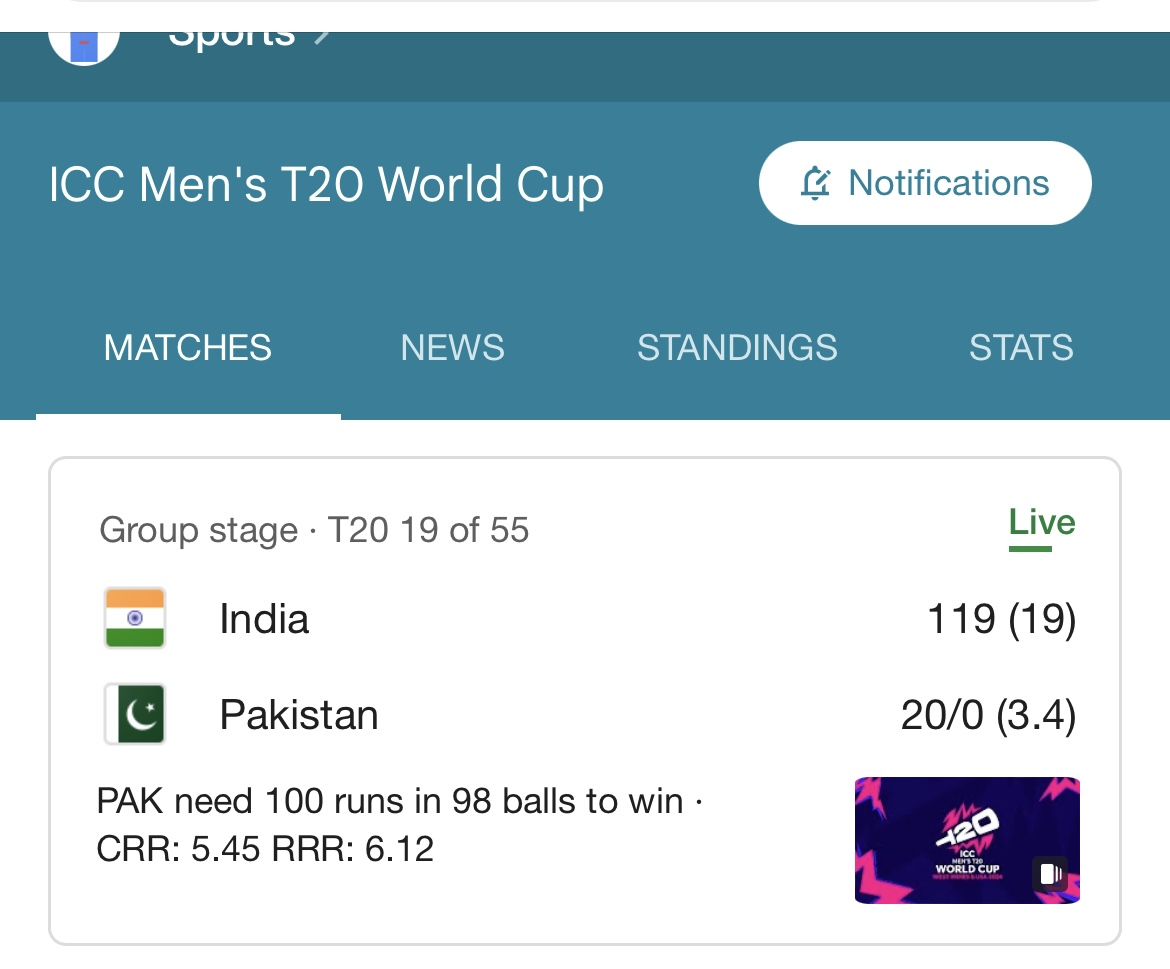Open the ICC Men's T20 World Cup title

[x=326, y=184]
